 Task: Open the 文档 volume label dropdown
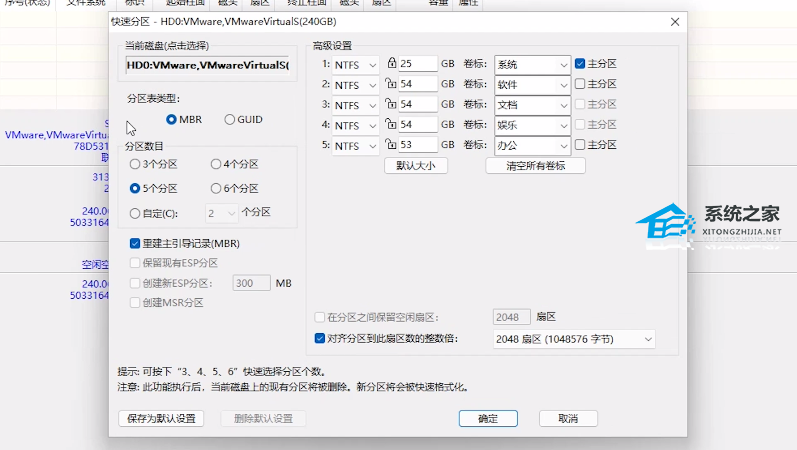tap(532, 105)
